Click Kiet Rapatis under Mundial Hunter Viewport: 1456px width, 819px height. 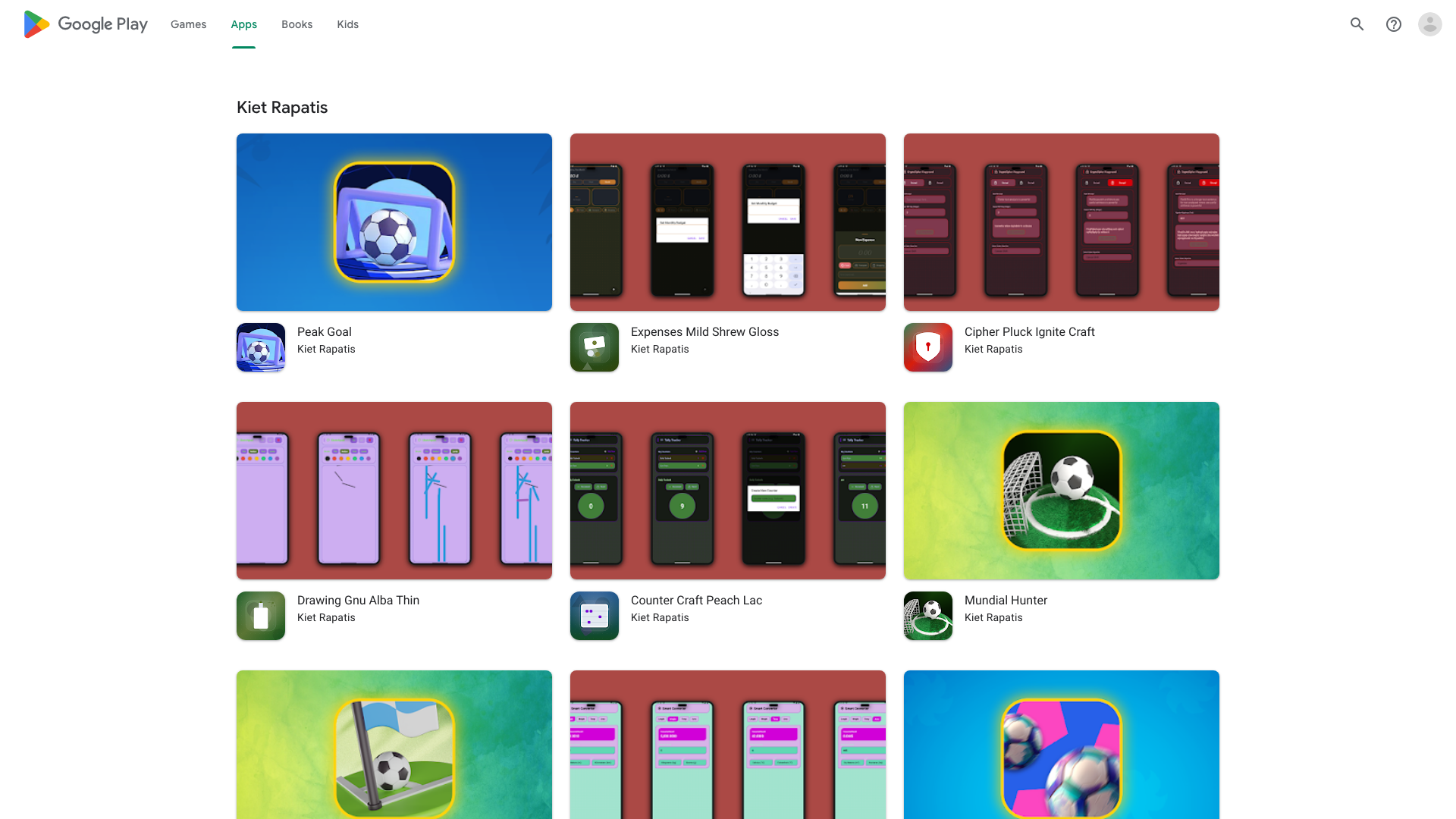point(993,617)
